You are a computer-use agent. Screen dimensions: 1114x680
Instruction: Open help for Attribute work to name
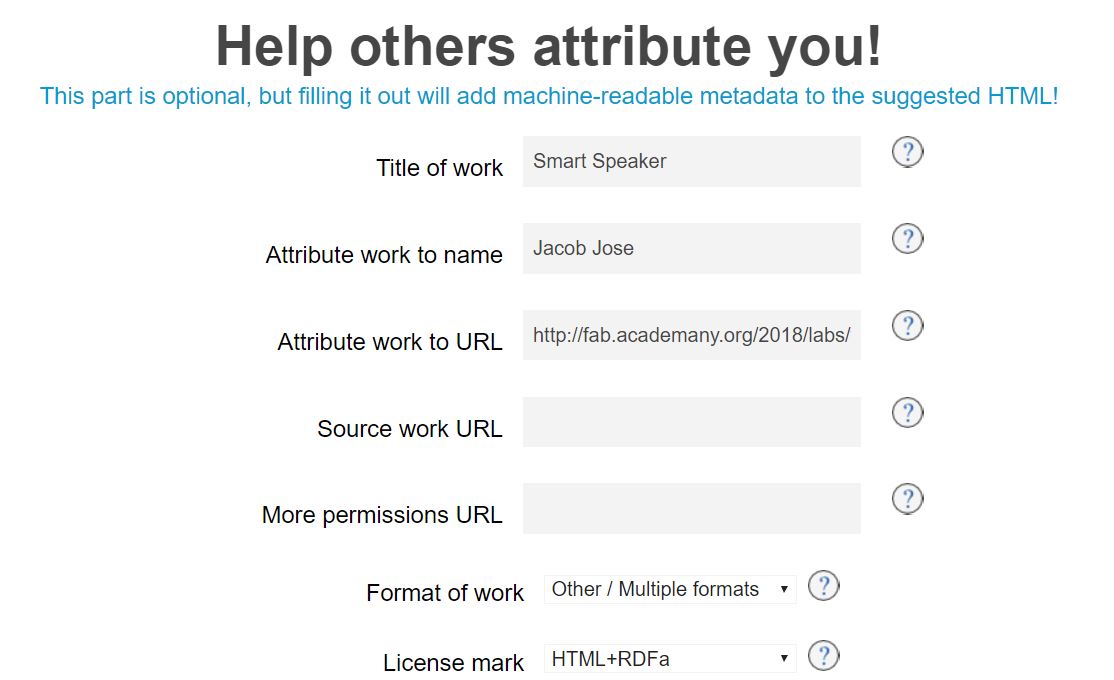907,239
